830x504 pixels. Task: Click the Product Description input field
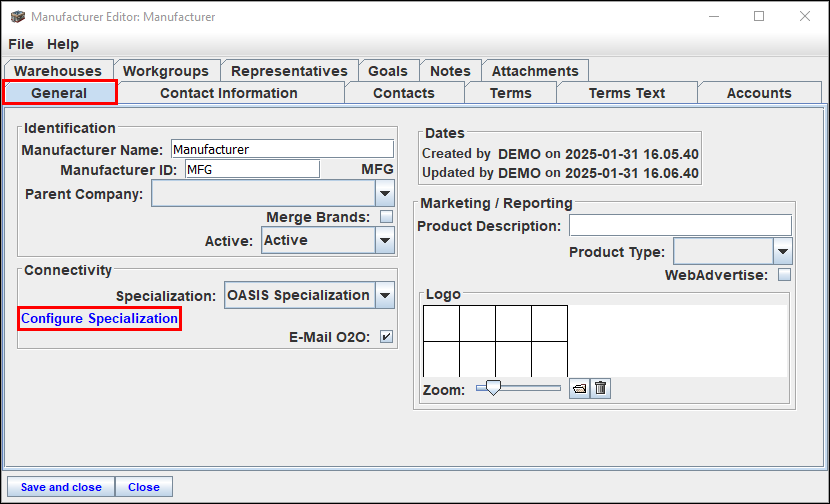tap(680, 226)
